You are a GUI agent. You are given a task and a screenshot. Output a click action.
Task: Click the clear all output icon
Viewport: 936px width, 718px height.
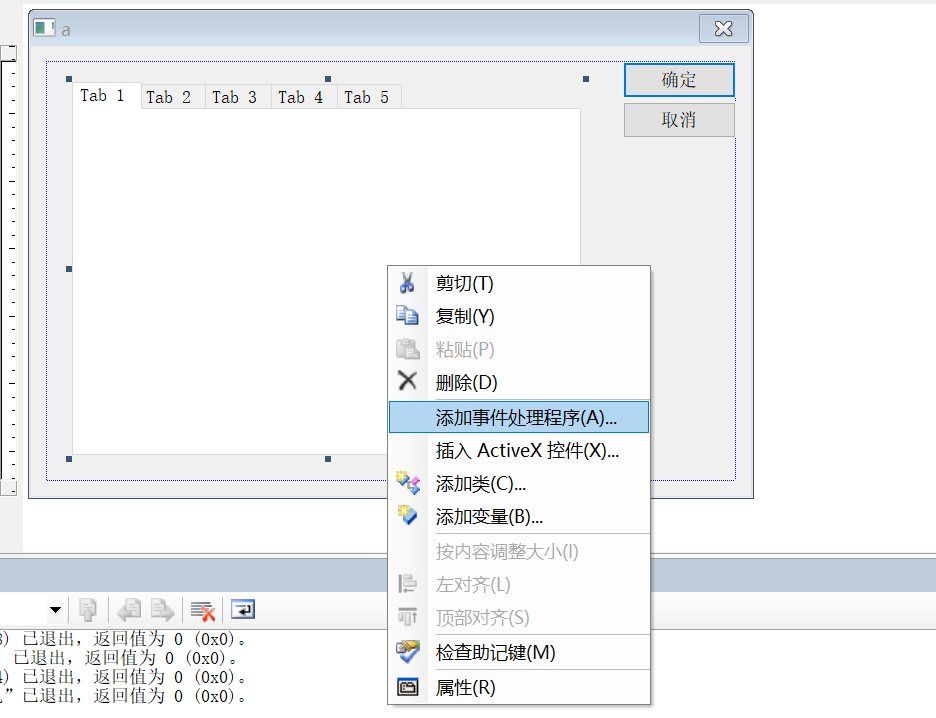tap(203, 610)
